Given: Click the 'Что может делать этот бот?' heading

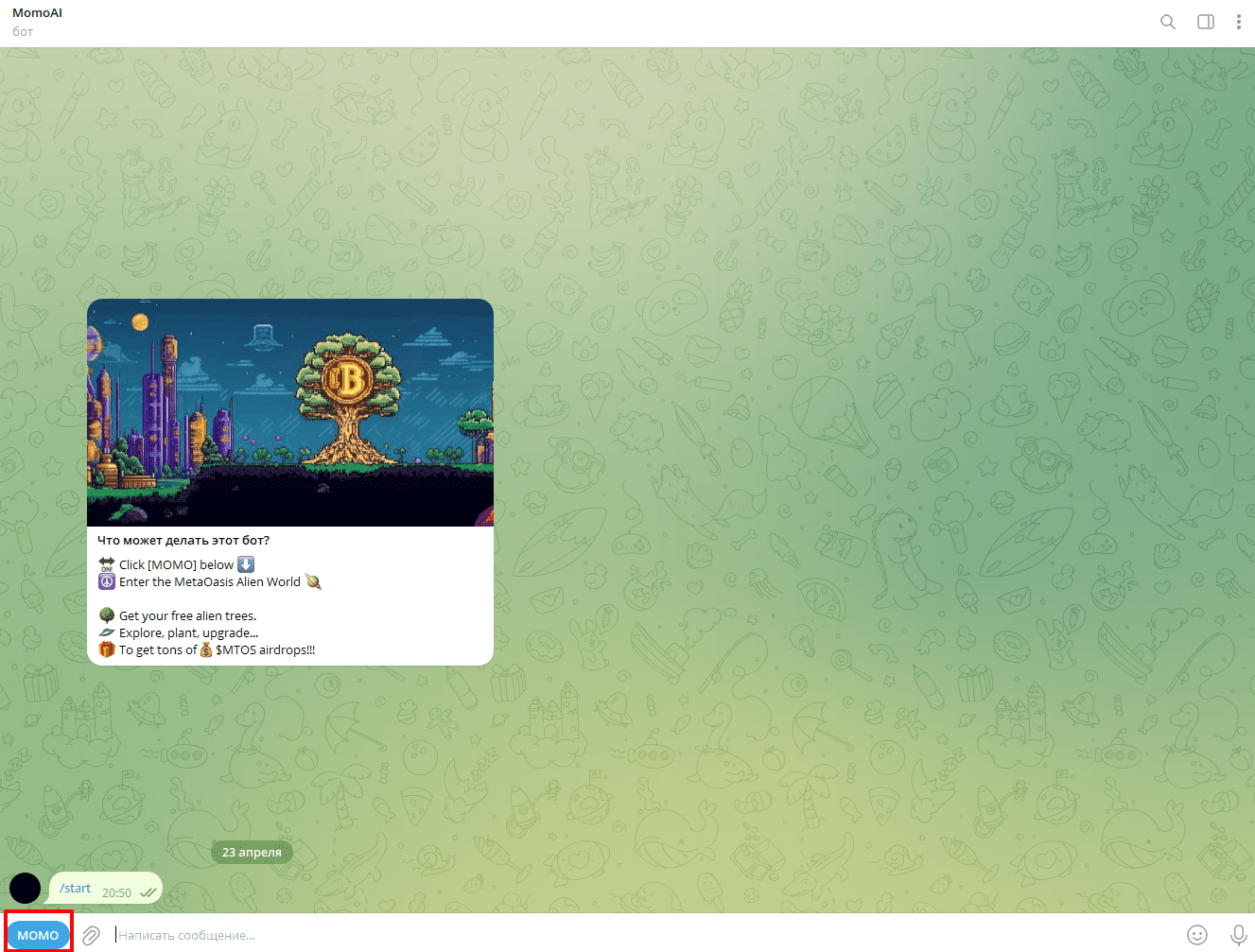Looking at the screenshot, I should pos(183,541).
